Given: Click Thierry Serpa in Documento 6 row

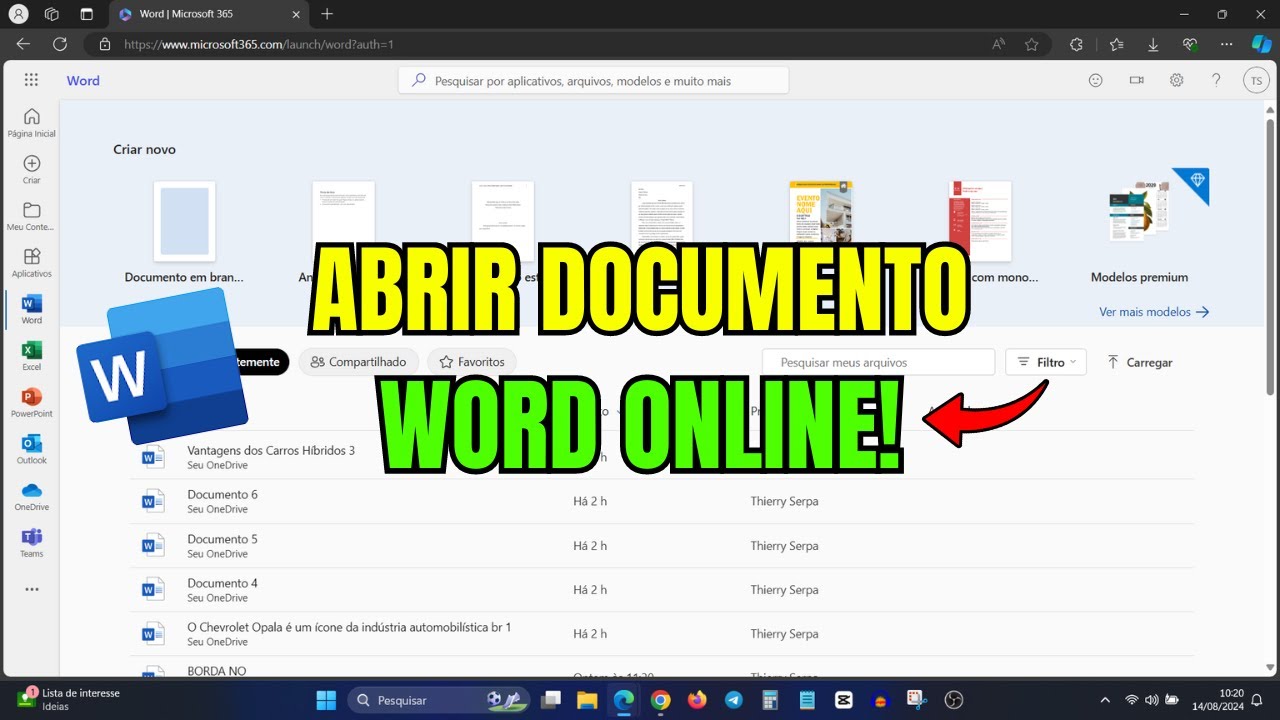Looking at the screenshot, I should pyautogui.click(x=784, y=501).
